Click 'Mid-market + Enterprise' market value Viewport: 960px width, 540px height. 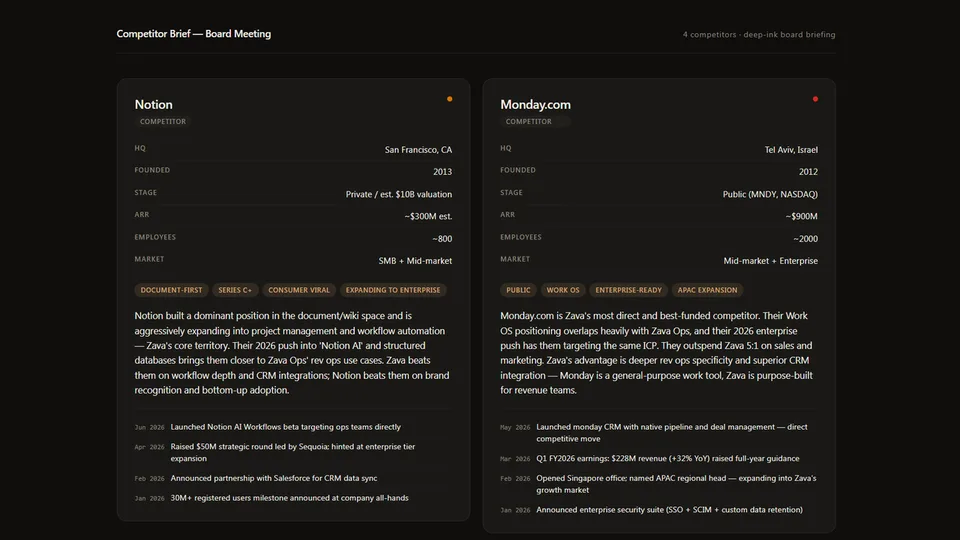770,261
